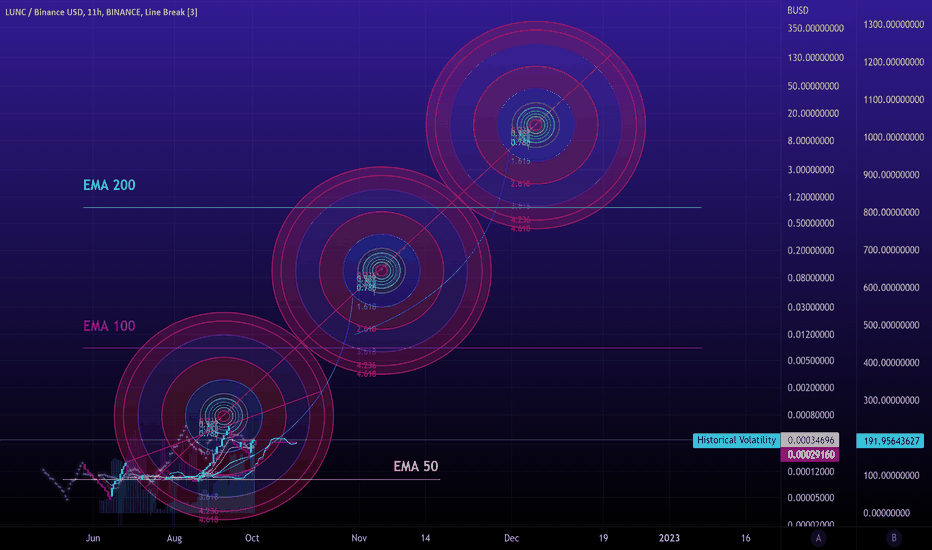Click the magenta 0.00029160 price label
The width and height of the screenshot is (932, 550).
810,455
